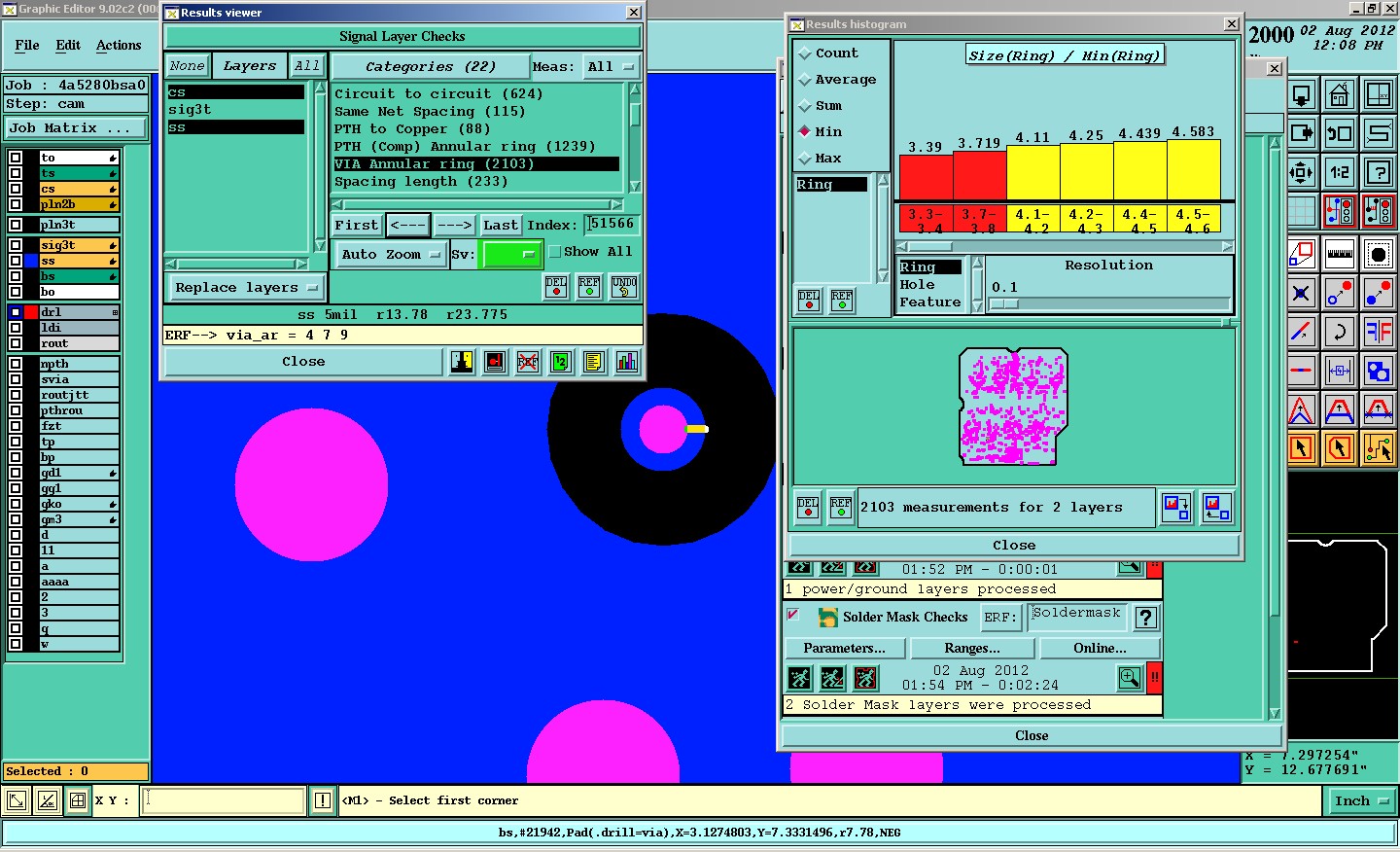
Task: Click the black and yellow faces icon
Action: [462, 362]
